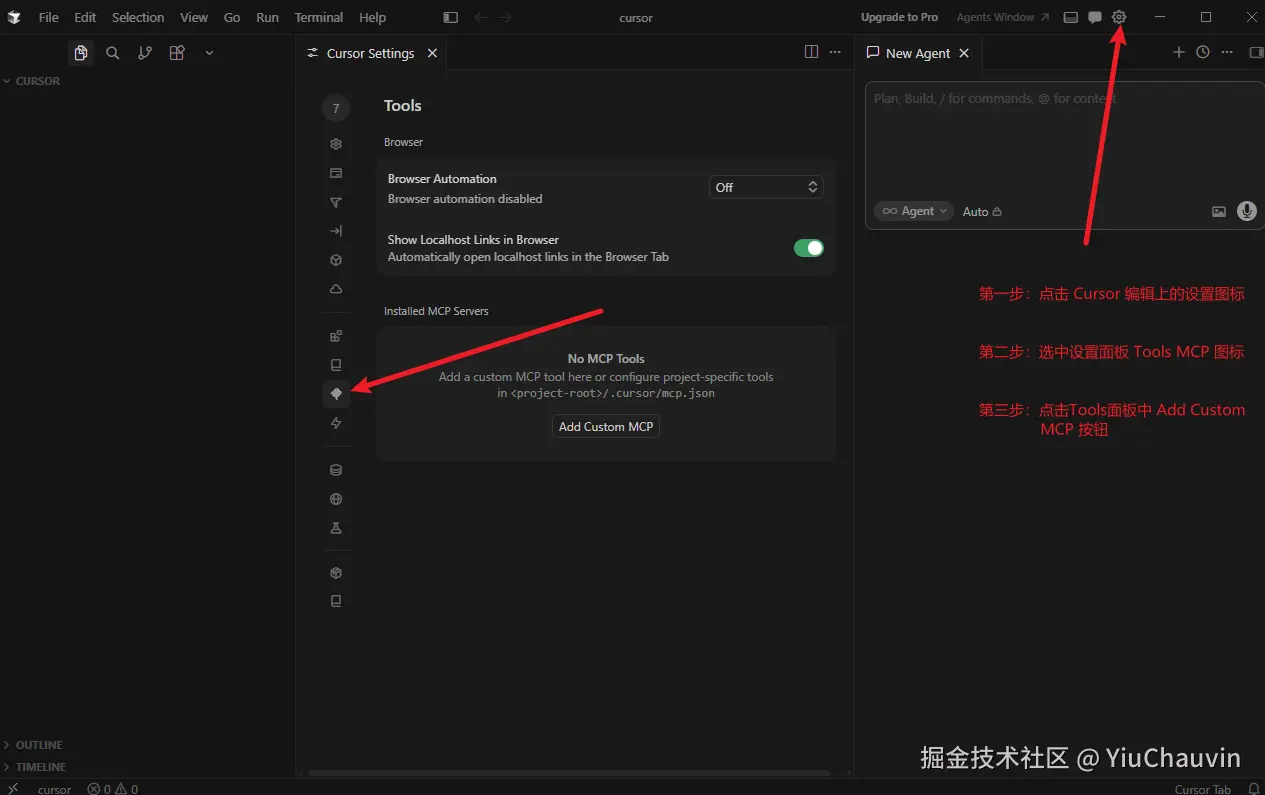This screenshot has height=795, width=1265.
Task: Toggle the primary sidebar layout icon
Action: [x=451, y=17]
